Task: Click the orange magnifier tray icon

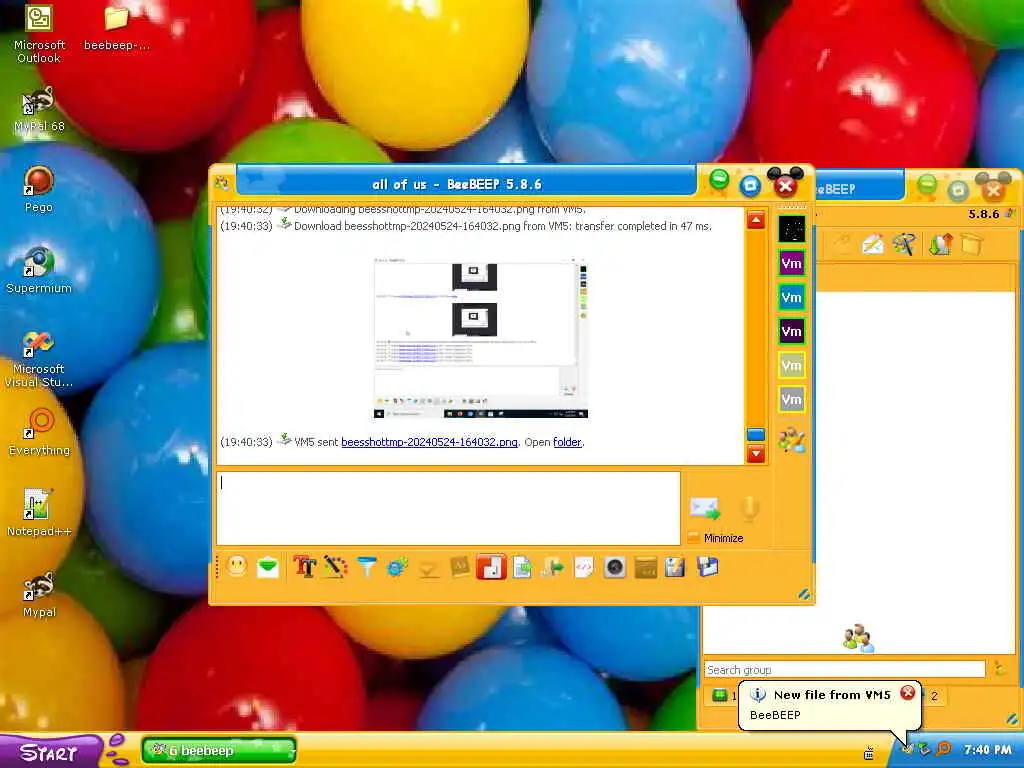Action: click(944, 749)
